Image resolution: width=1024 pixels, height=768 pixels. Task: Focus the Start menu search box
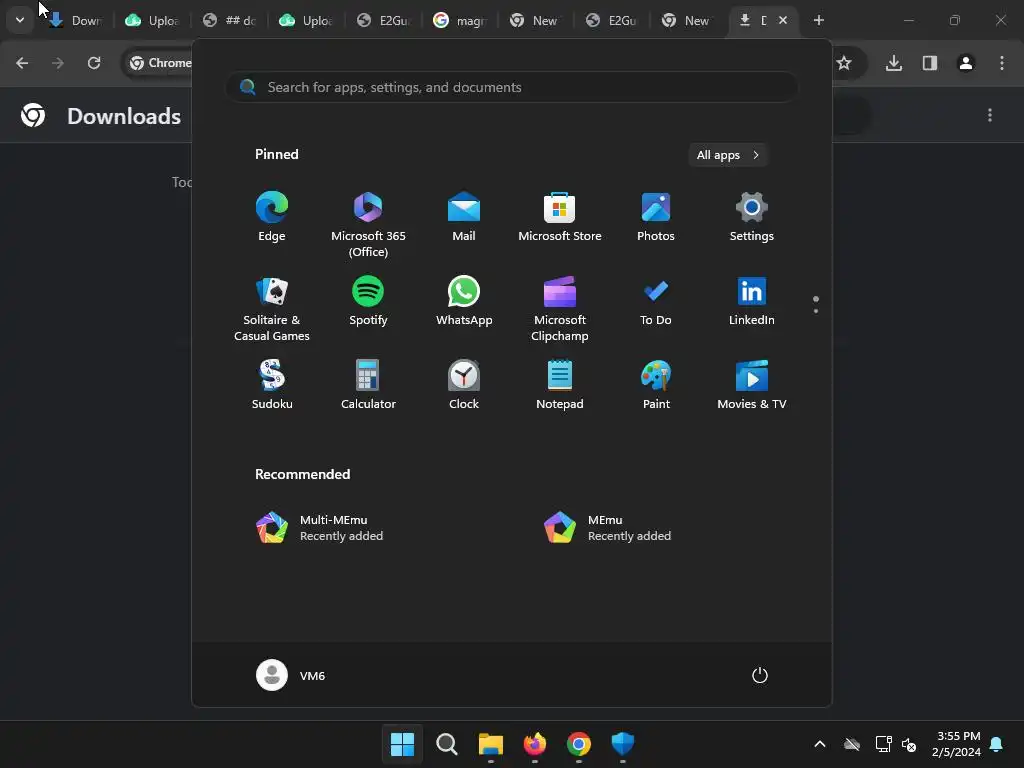point(512,87)
